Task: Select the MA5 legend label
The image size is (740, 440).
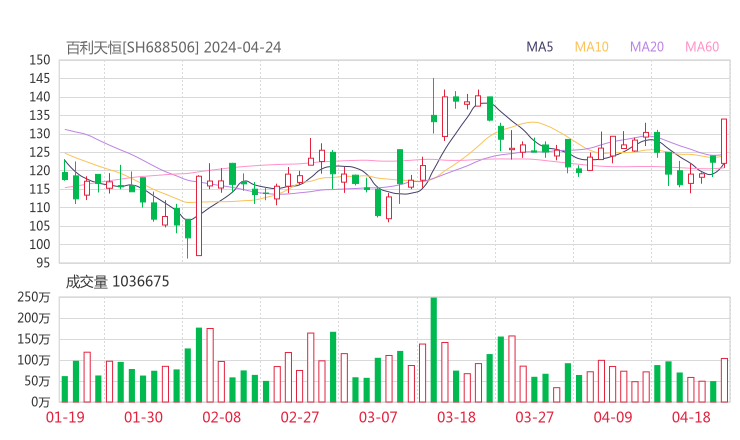Action: (539, 47)
